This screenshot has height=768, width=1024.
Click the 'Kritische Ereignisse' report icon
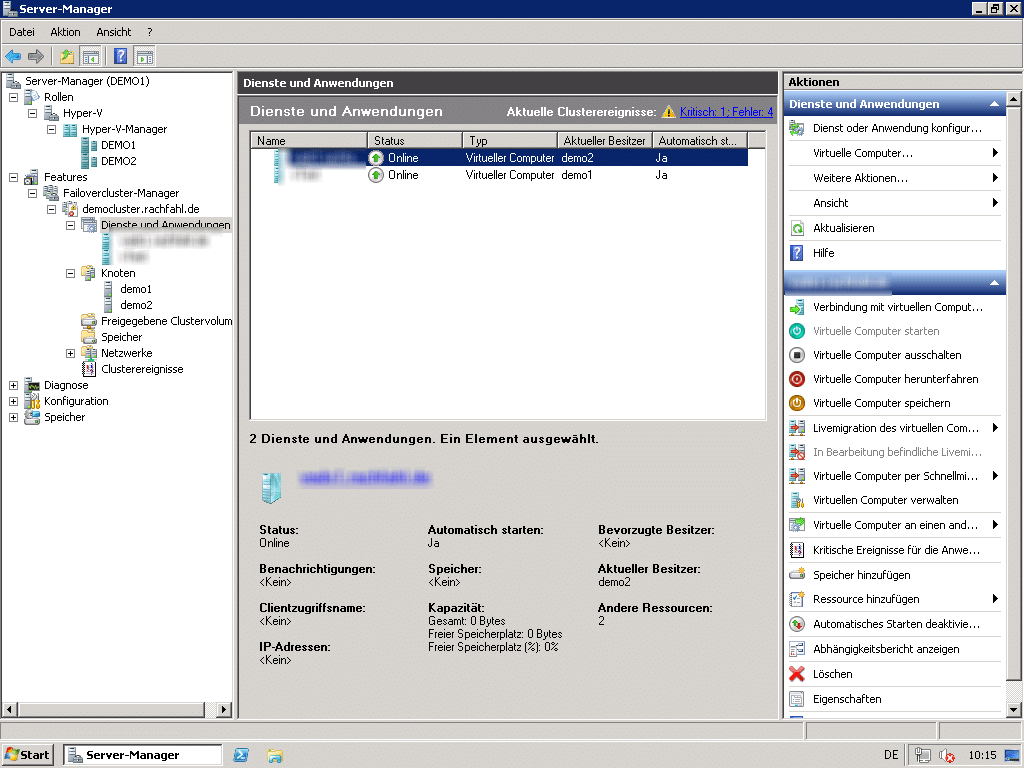797,550
